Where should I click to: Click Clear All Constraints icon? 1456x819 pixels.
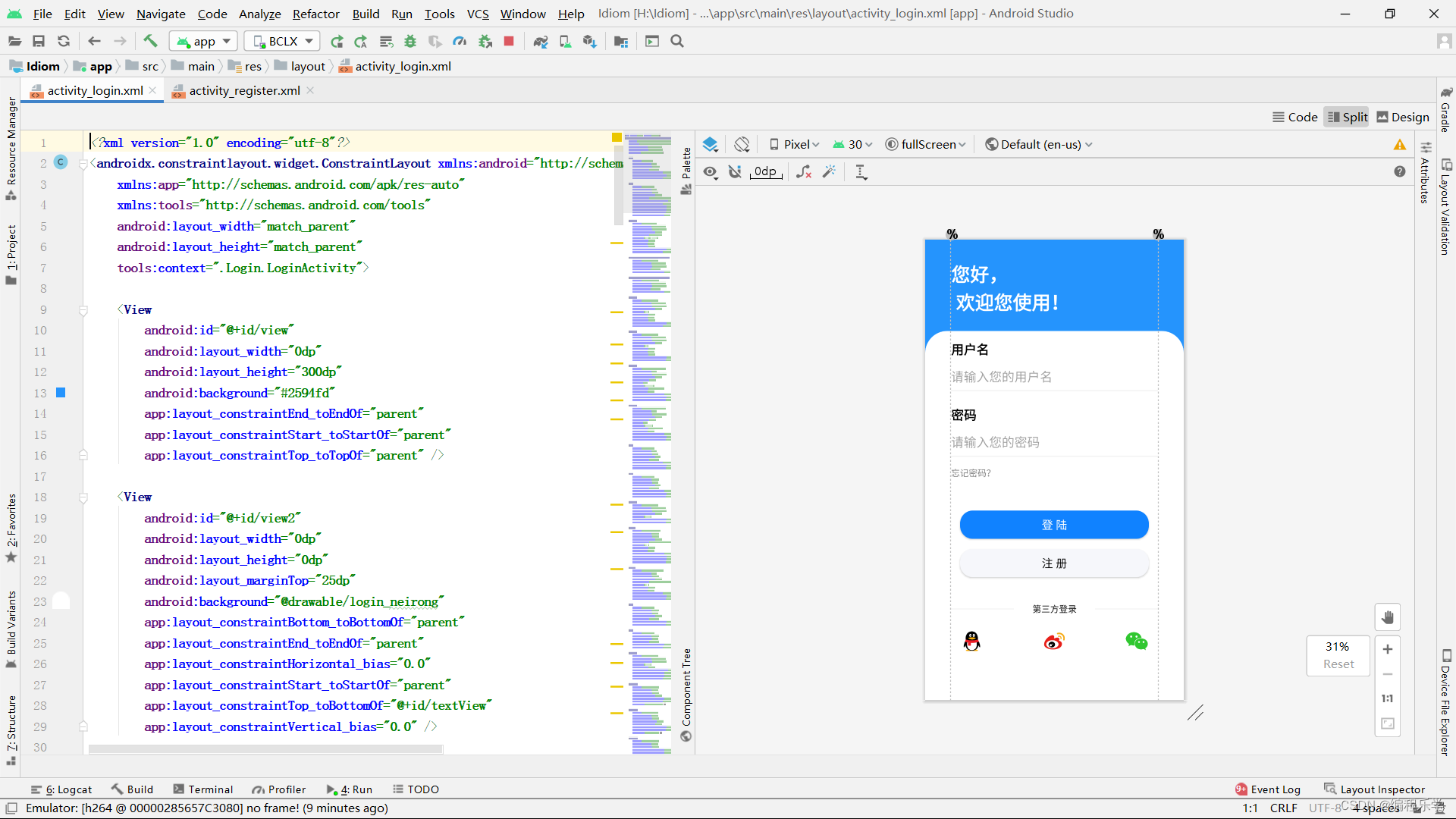point(804,172)
